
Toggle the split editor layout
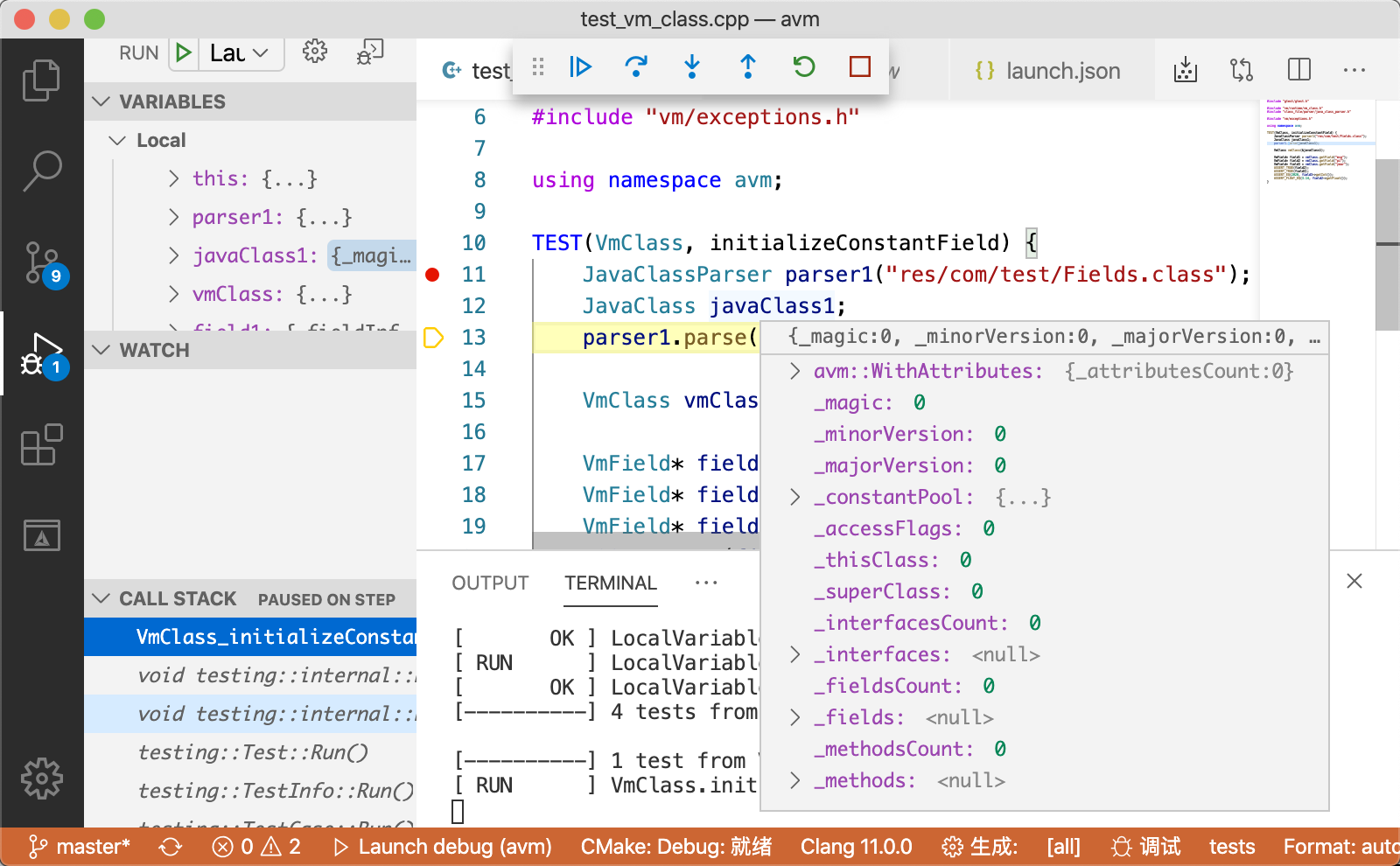[x=1299, y=70]
